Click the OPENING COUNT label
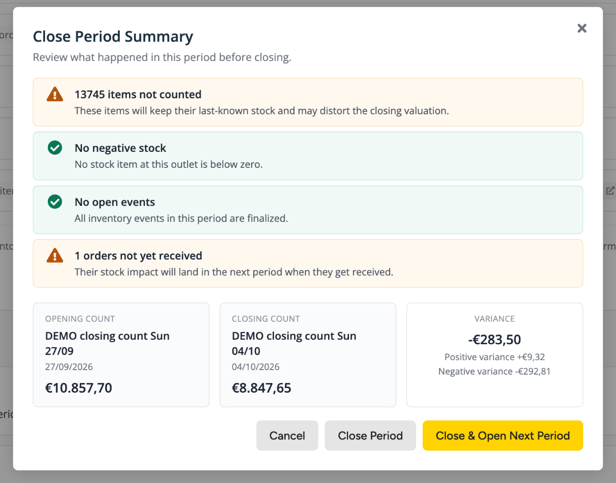Screen dimensions: 616x483 [80, 319]
